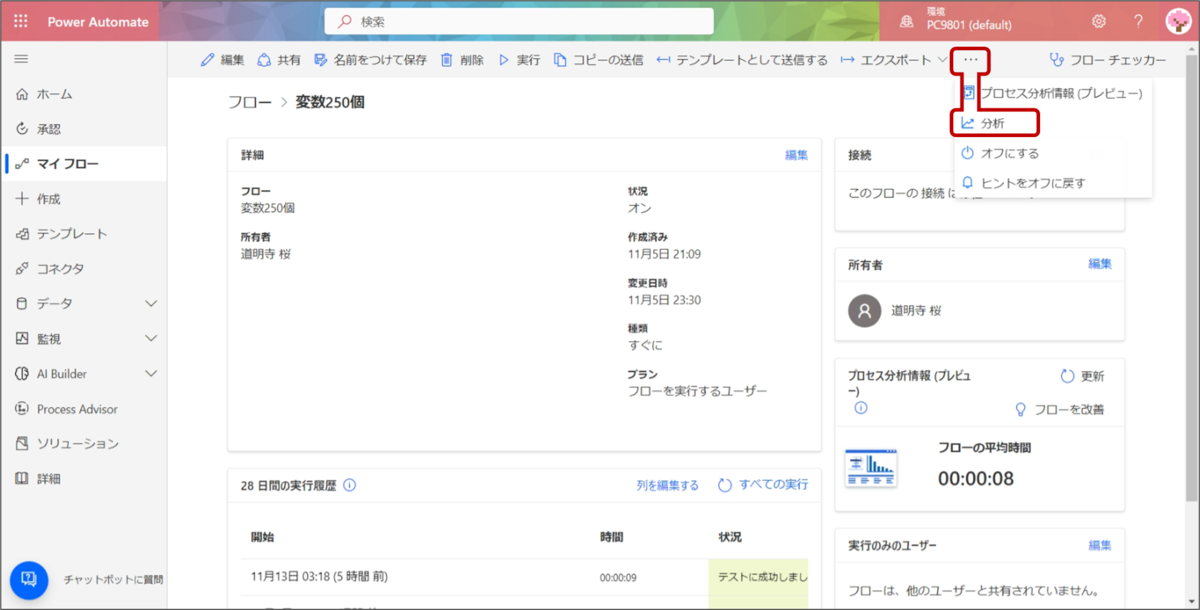The height and width of the screenshot is (610, 1200).
Task: Click 列を編集する link
Action: 668,485
